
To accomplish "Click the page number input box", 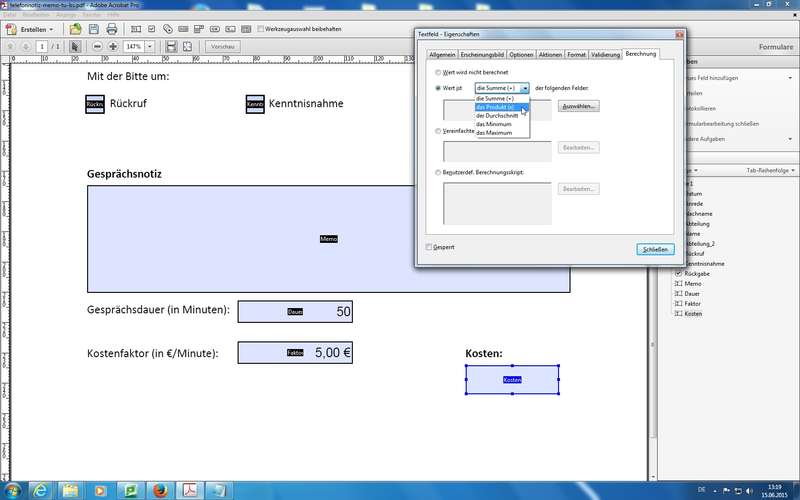I will point(42,46).
